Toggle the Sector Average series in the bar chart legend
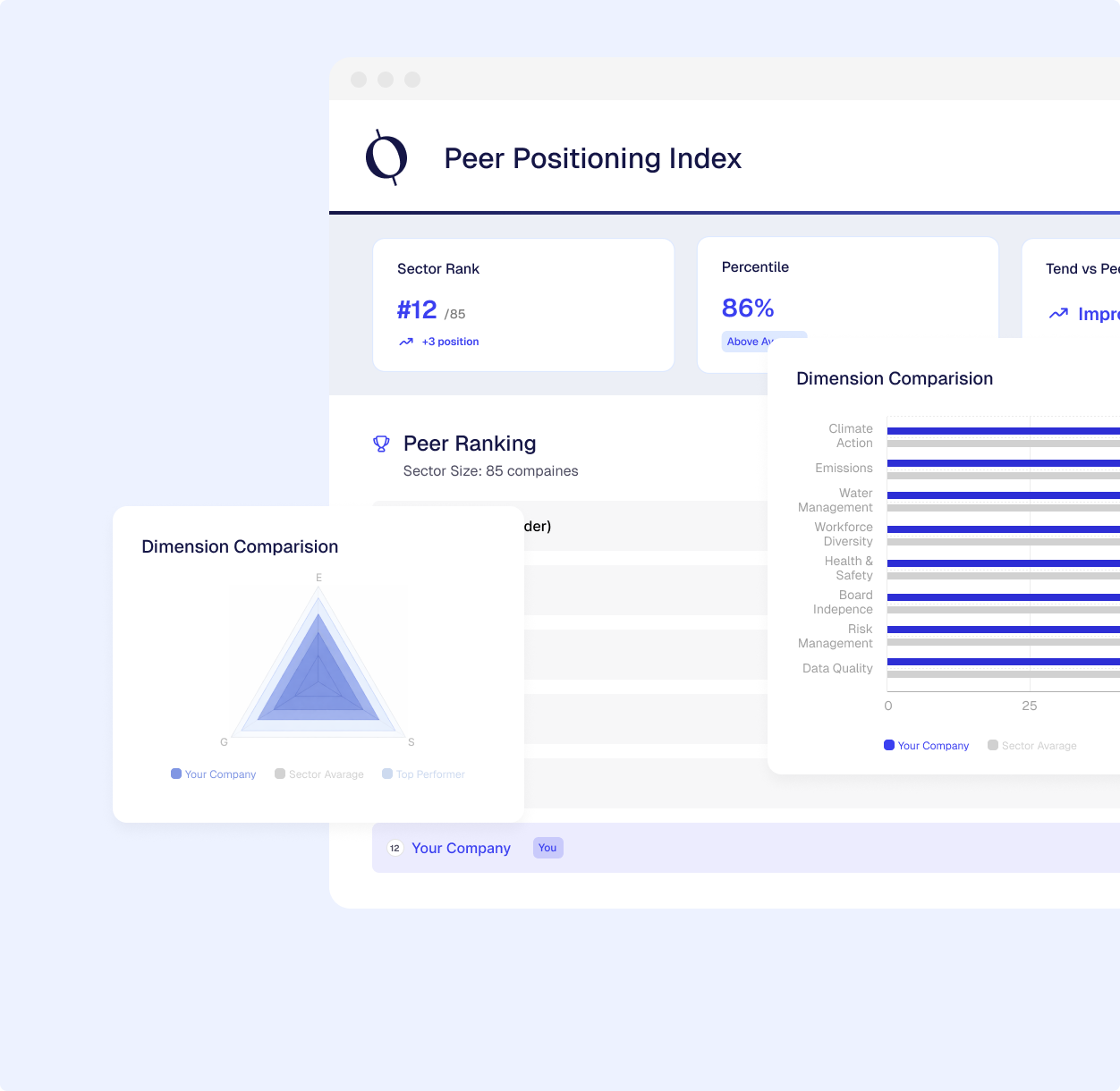Viewport: 1120px width, 1091px height. click(992, 745)
